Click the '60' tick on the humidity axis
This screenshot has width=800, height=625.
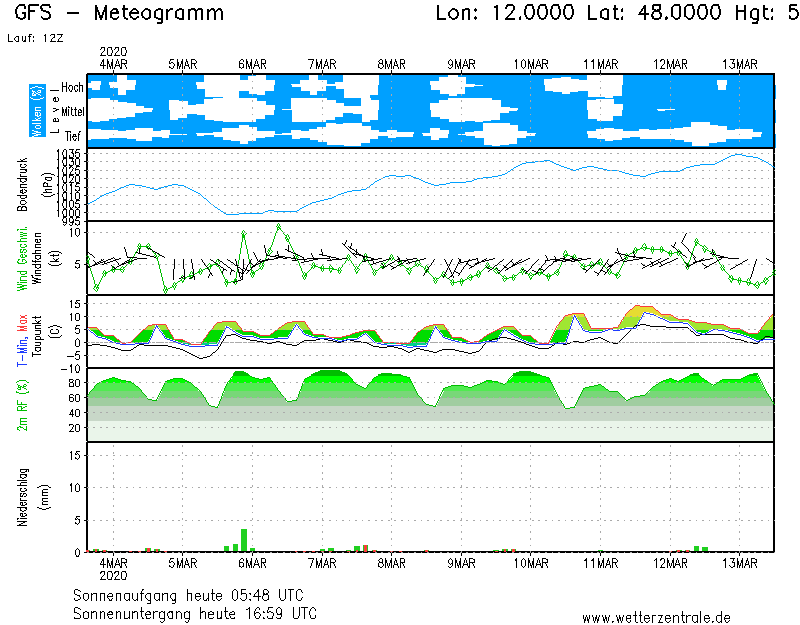74,398
